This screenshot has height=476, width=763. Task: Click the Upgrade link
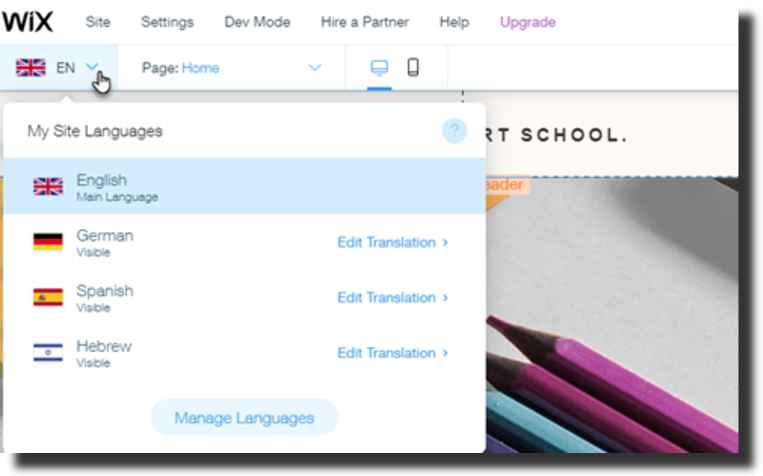(x=527, y=22)
